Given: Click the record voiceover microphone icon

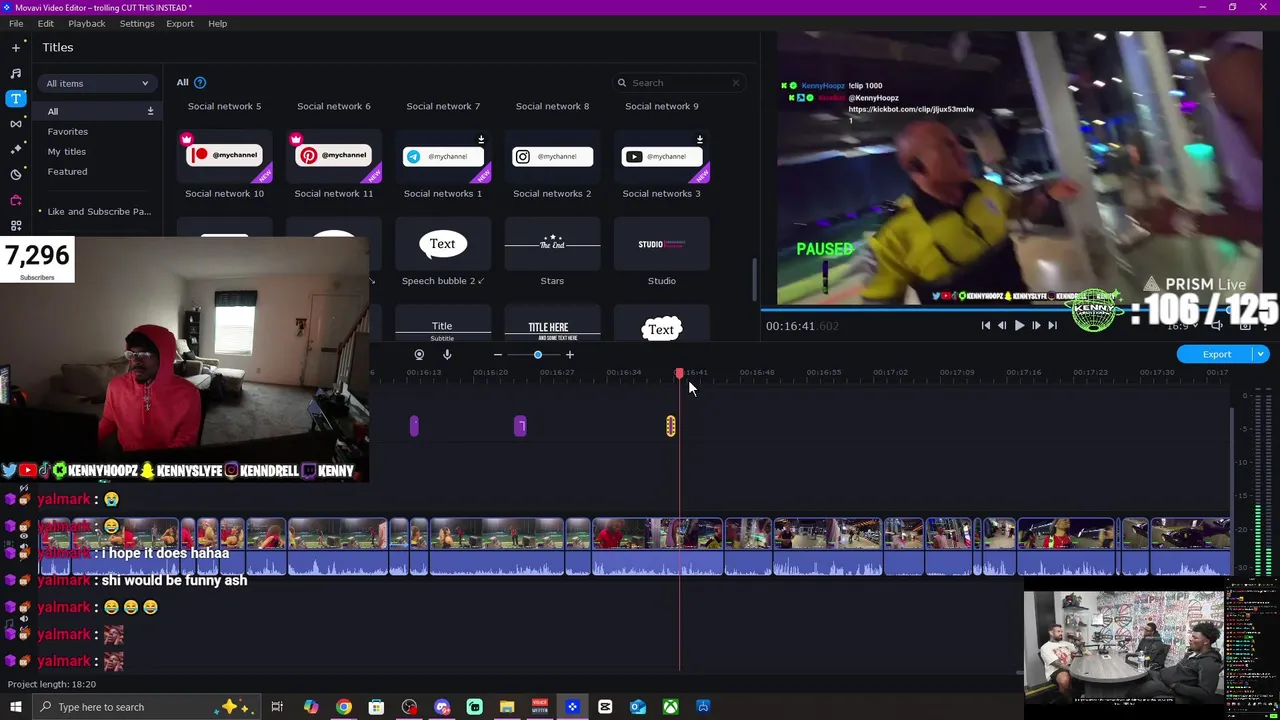Looking at the screenshot, I should click(447, 354).
